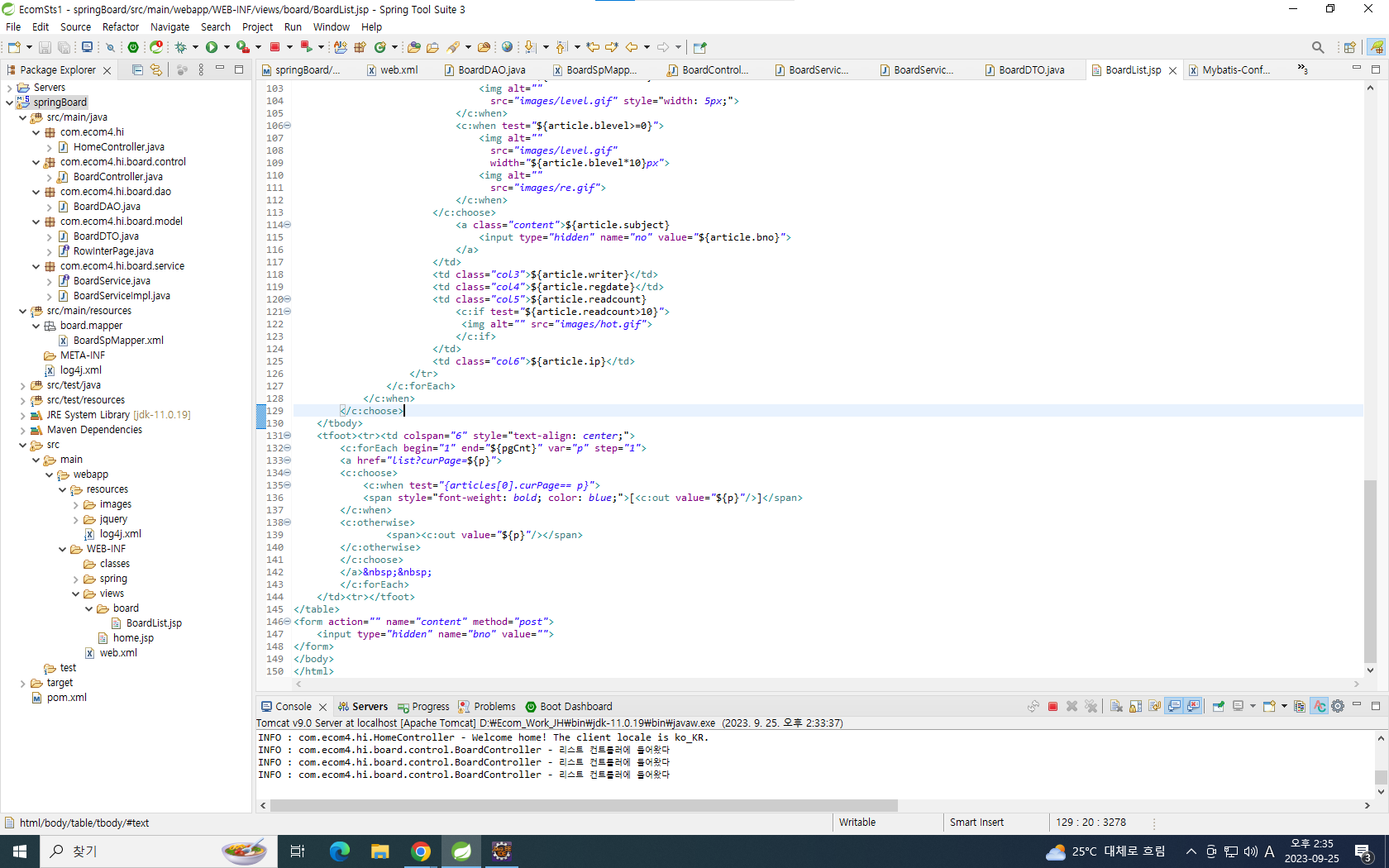
Task: Collapse the com.ecom4.hi.board.dao package
Action: pos(36,192)
